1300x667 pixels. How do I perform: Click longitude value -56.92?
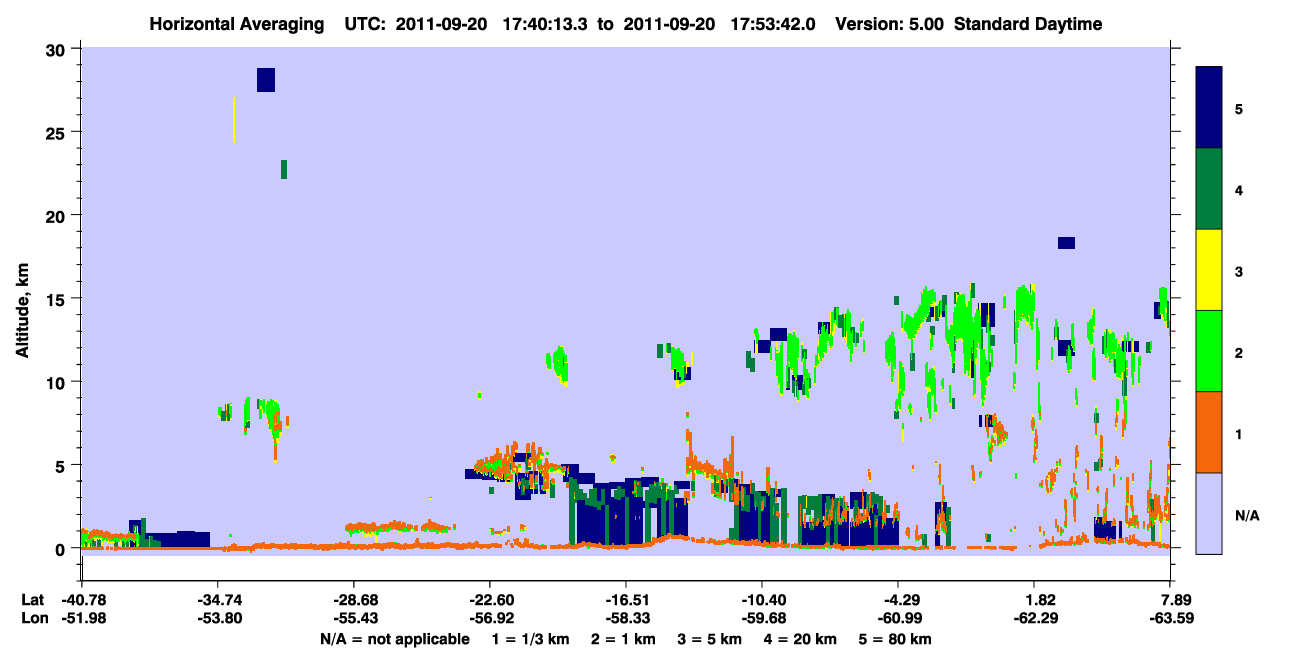point(489,618)
